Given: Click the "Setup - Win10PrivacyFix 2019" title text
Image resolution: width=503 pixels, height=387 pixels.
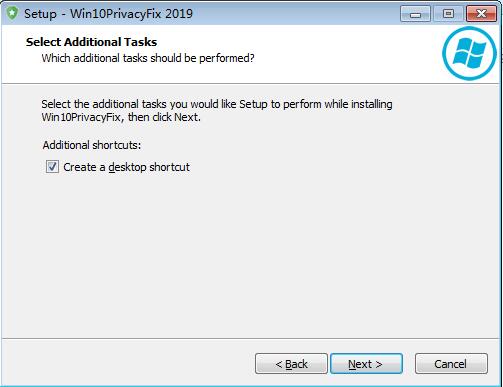Looking at the screenshot, I should [x=108, y=14].
